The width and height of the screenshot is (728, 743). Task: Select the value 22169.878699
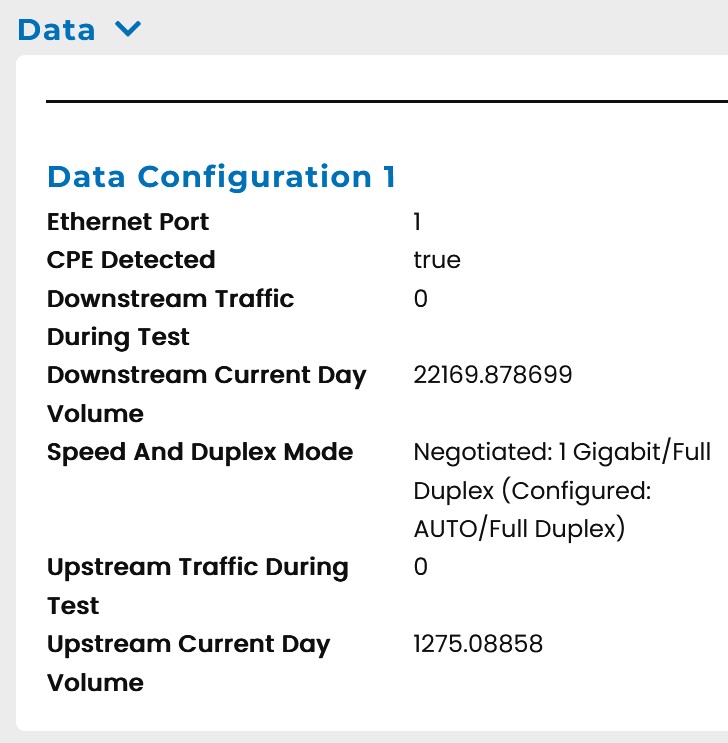pyautogui.click(x=492, y=375)
